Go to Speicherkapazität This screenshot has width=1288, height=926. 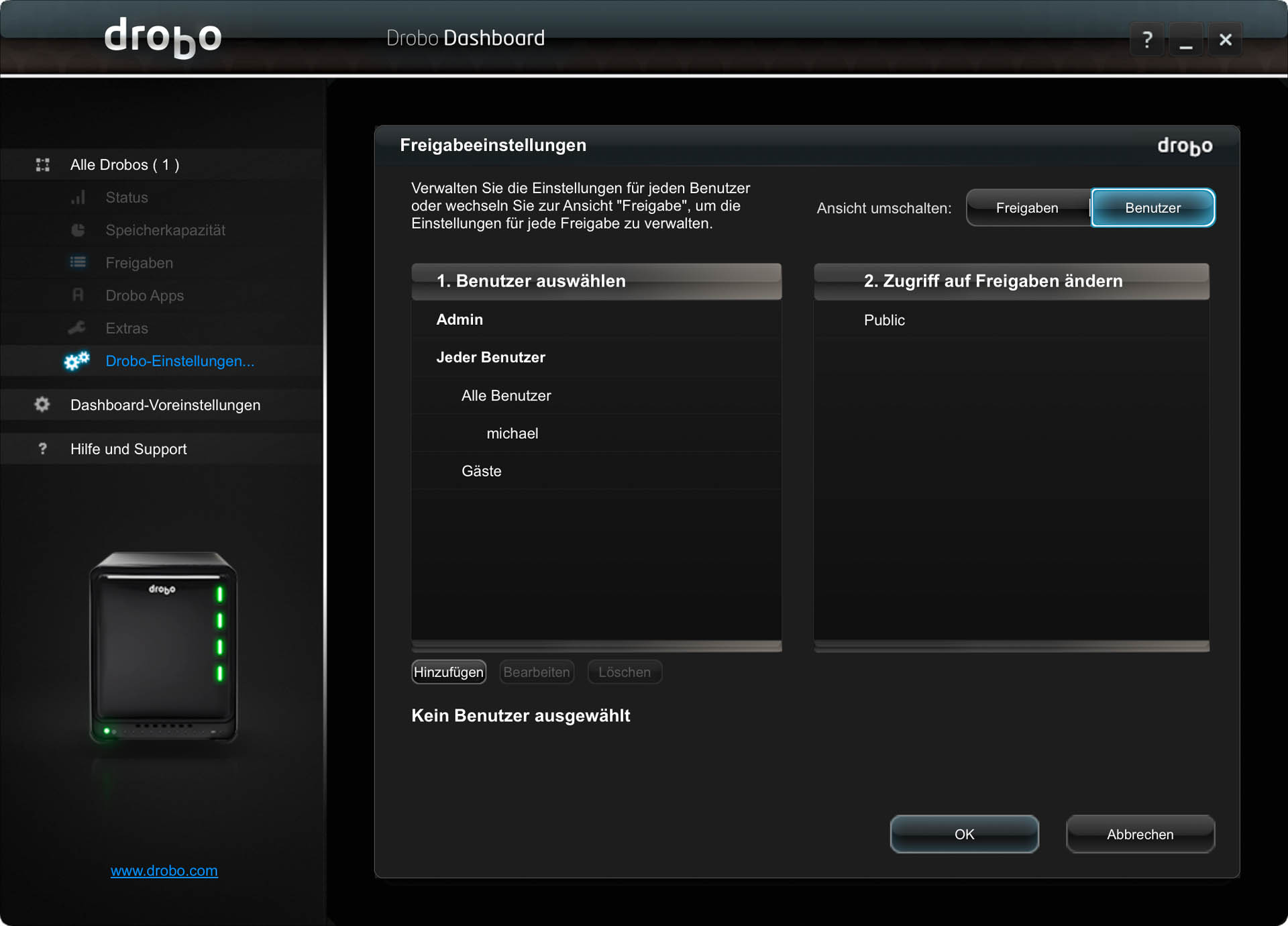[x=165, y=230]
